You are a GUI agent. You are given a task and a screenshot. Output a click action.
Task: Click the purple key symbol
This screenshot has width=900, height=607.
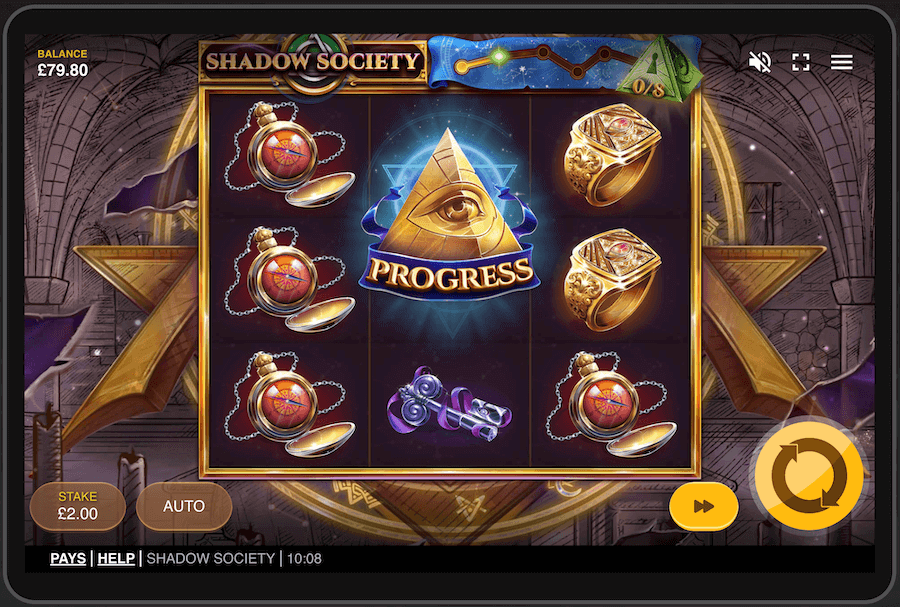(449, 404)
